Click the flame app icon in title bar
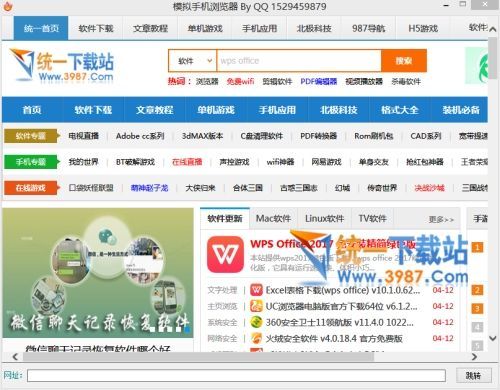Image resolution: width=500 pixels, height=390 pixels. 7,6
